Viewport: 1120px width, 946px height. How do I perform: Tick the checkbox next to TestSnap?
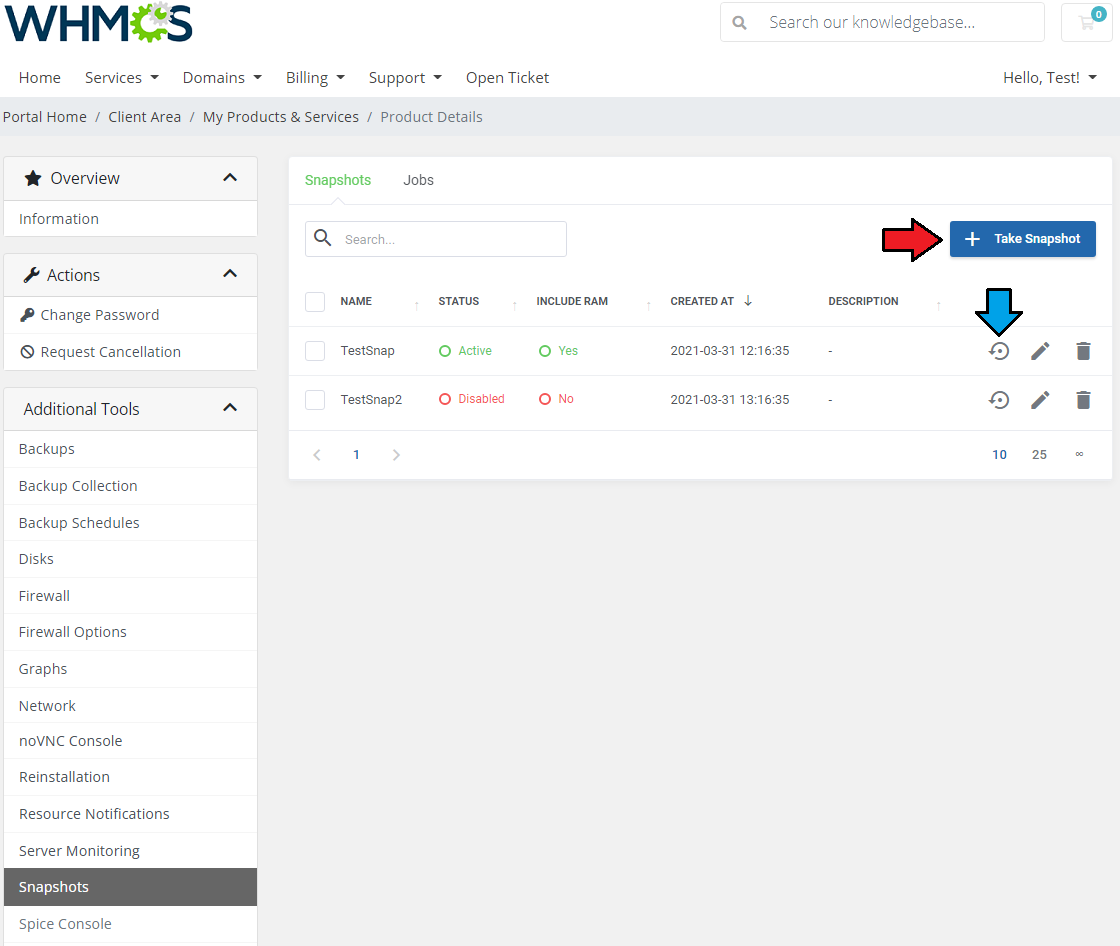315,351
